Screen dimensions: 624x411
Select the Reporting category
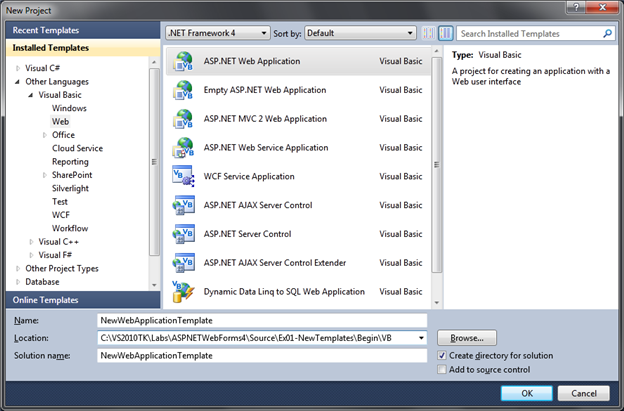click(70, 162)
